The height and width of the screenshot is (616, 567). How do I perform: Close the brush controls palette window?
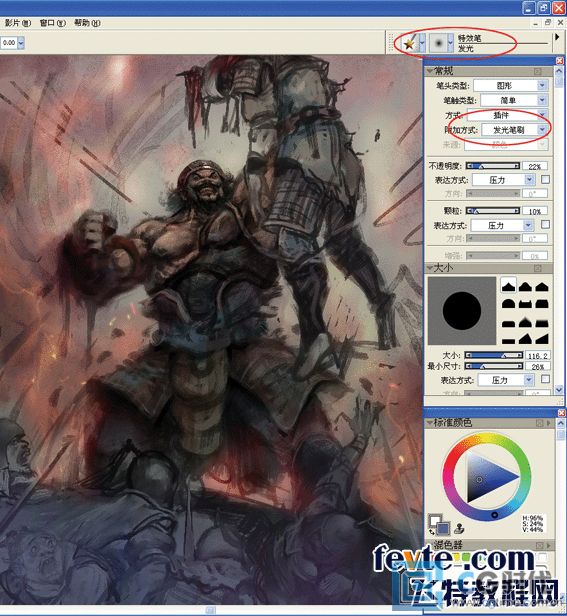click(x=560, y=60)
